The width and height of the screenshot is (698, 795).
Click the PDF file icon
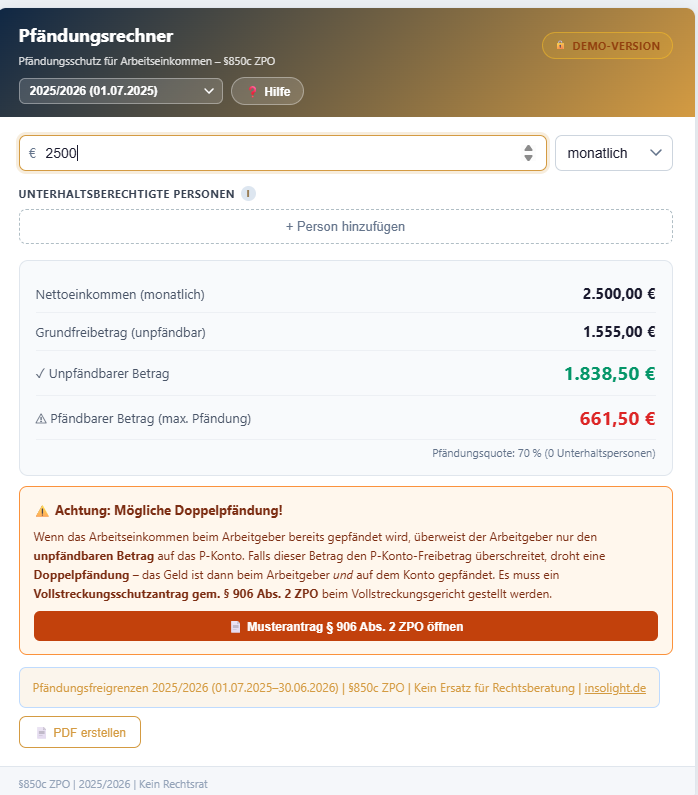pyautogui.click(x=42, y=733)
